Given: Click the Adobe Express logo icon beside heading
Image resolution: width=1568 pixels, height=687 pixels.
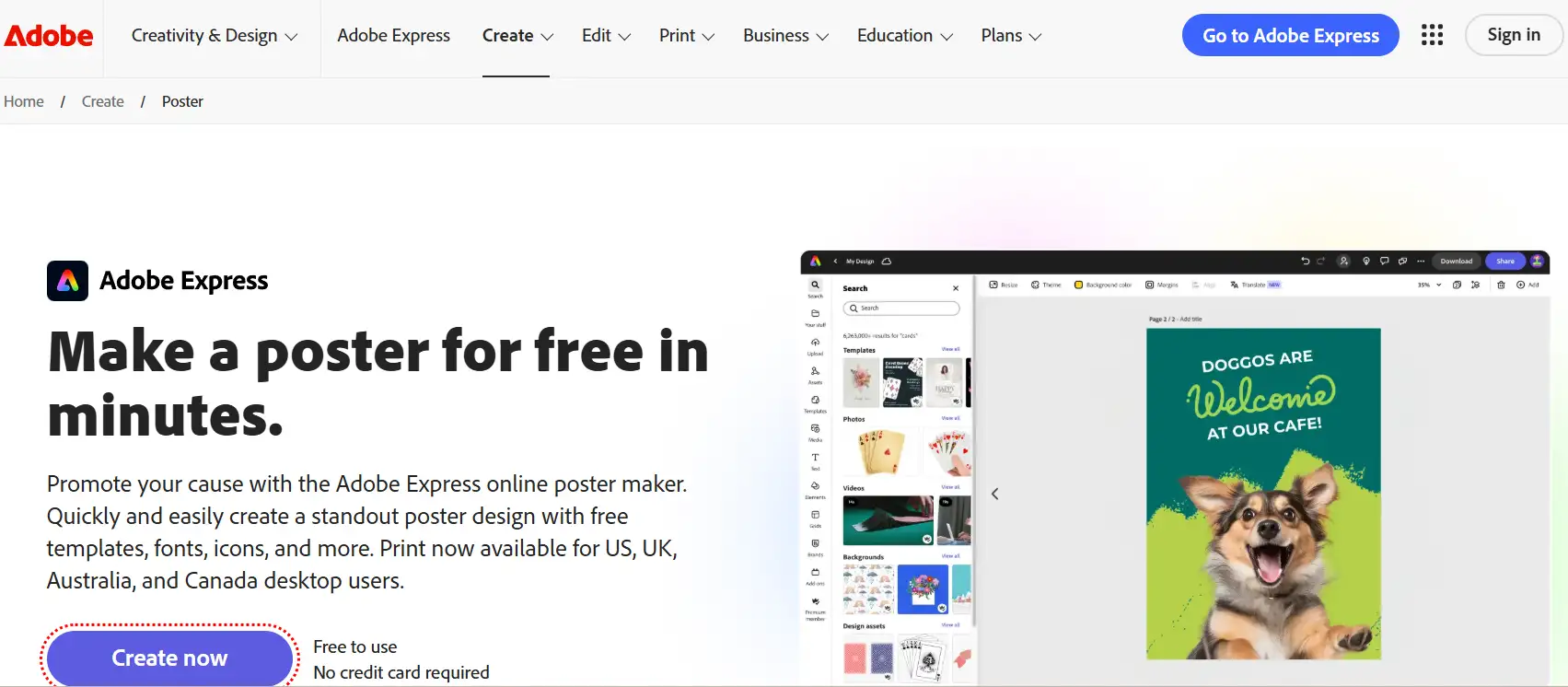Looking at the screenshot, I should [67, 281].
